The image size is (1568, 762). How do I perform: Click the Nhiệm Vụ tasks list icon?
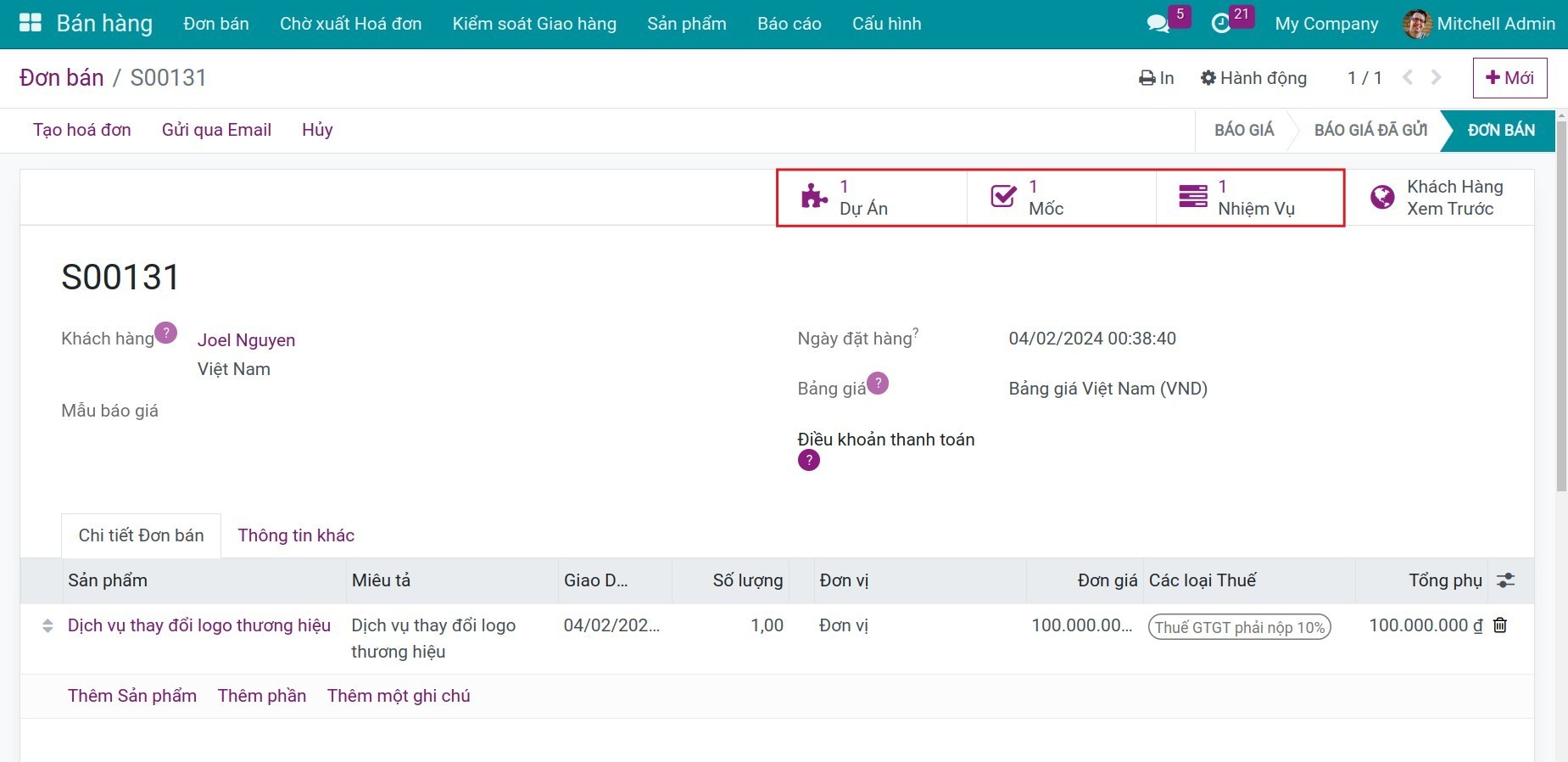(1192, 197)
